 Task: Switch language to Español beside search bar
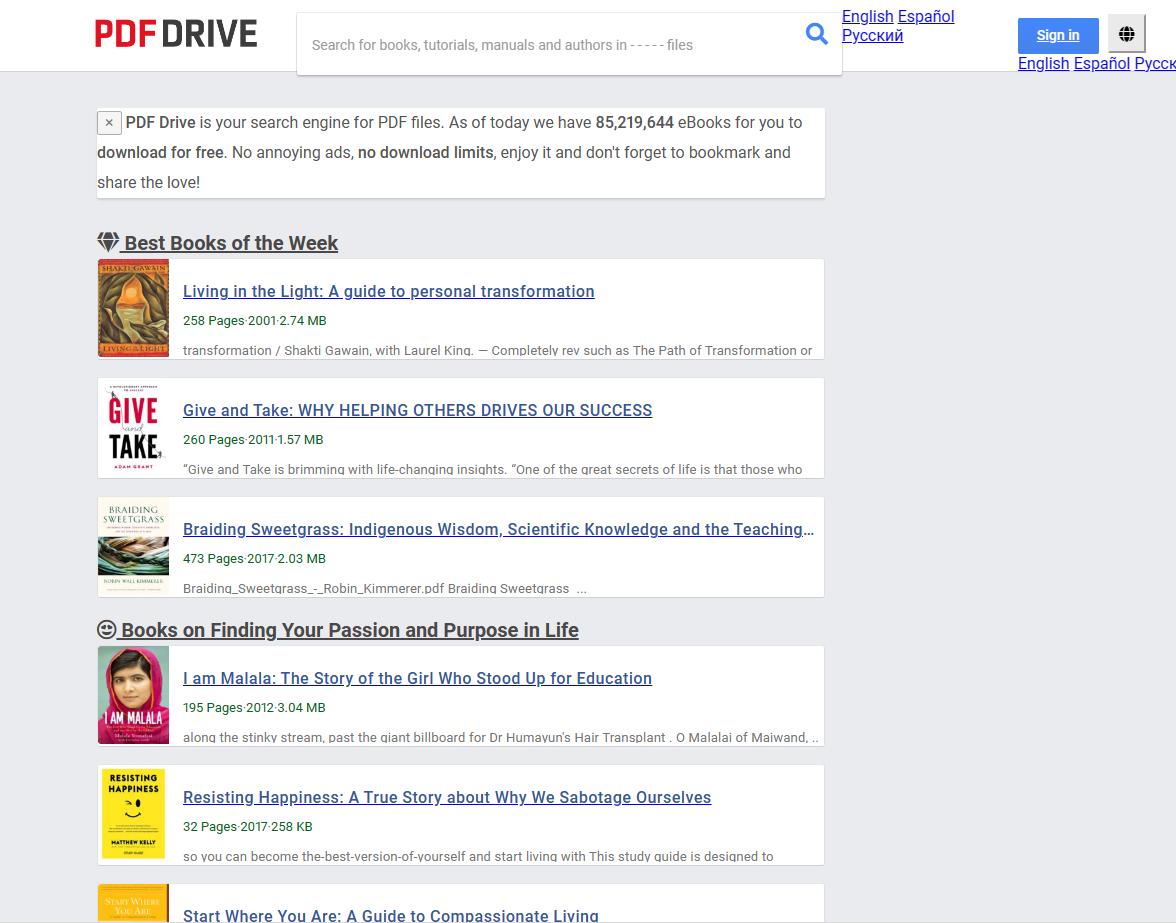click(x=926, y=16)
